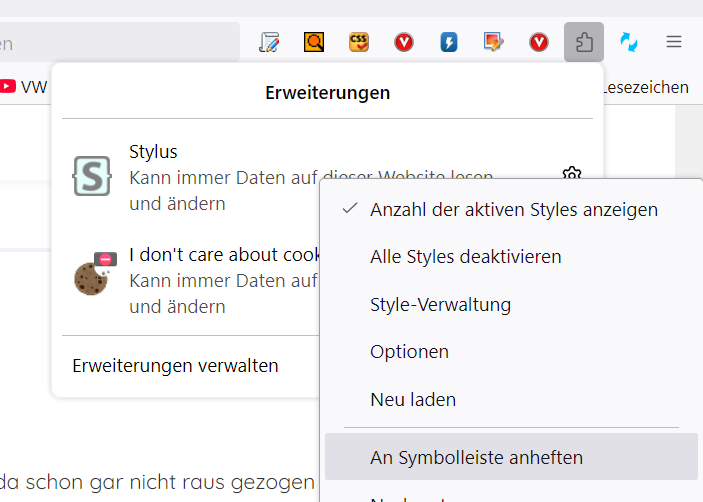Close the Extensions puzzle-piece panel button
Screen dimensions: 703x502
(584, 42)
